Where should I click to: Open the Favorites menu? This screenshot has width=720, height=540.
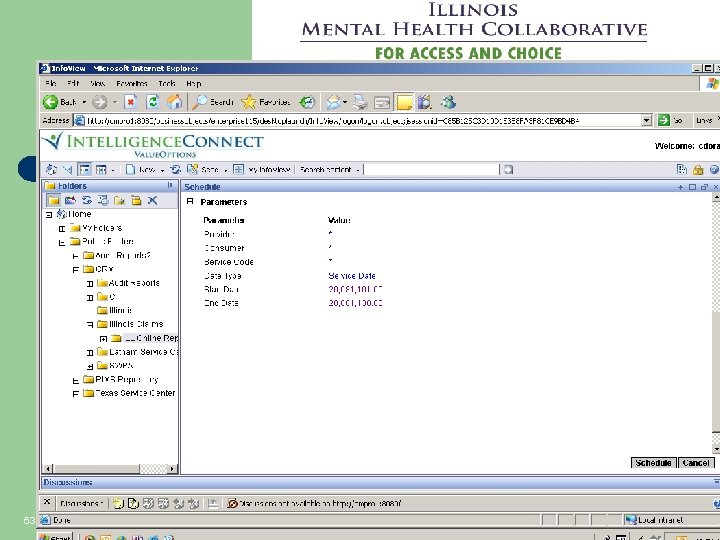click(x=131, y=84)
